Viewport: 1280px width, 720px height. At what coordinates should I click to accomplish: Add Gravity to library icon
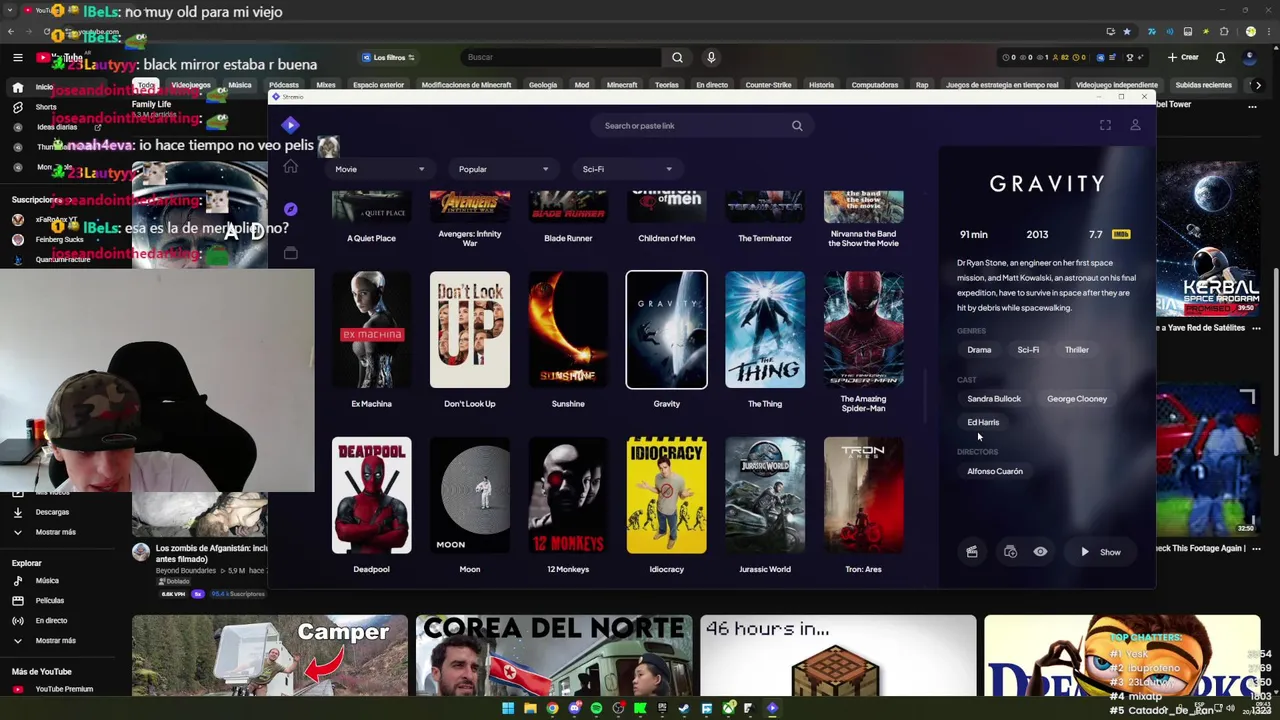pos(1010,552)
